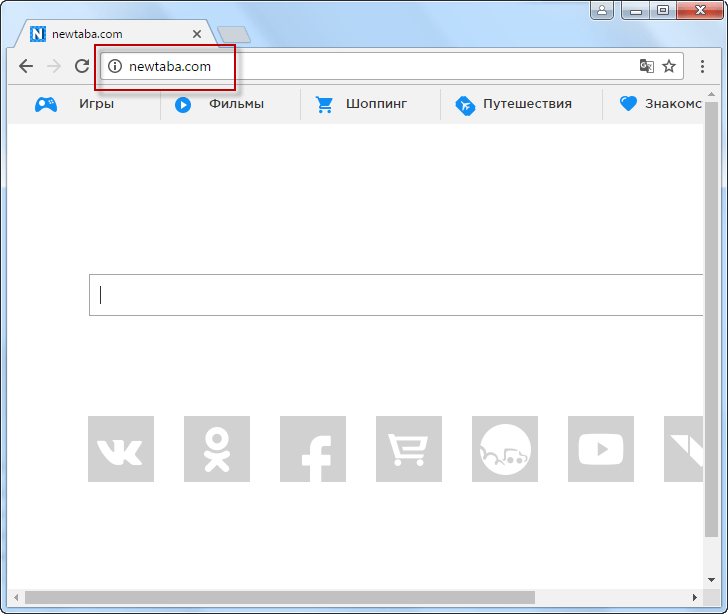Open the YouTube shortcut tile

click(x=601, y=449)
